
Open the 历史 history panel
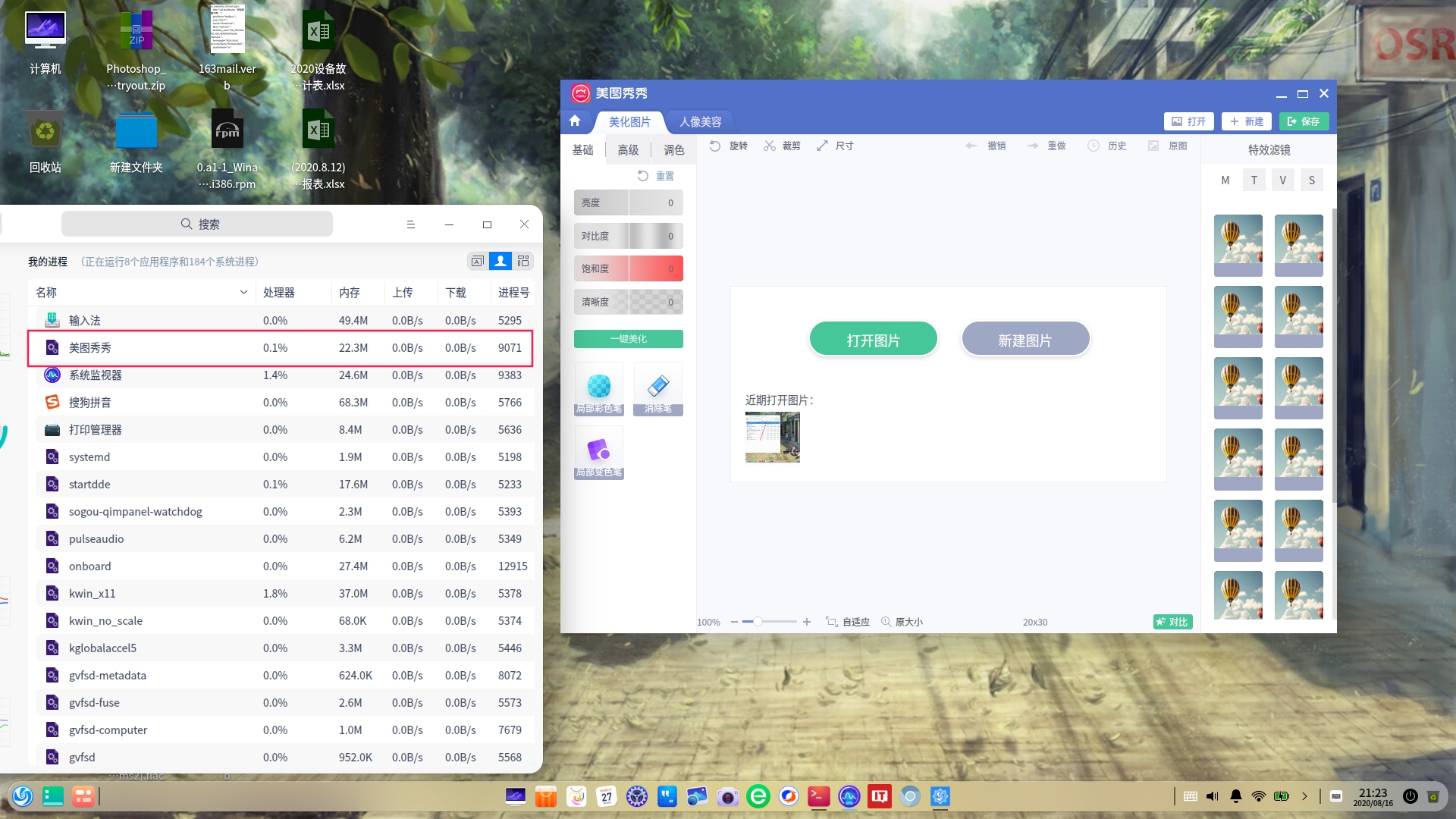point(1107,146)
